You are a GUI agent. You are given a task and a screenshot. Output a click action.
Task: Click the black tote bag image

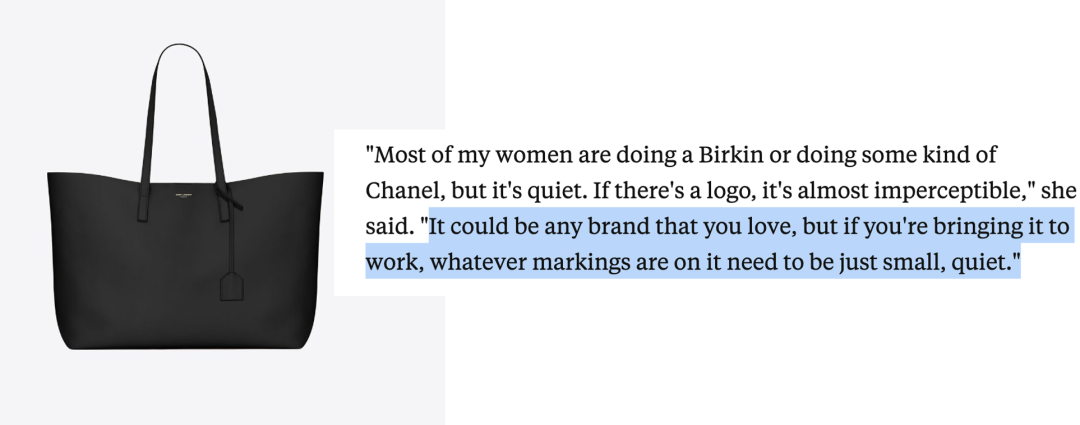(x=185, y=197)
